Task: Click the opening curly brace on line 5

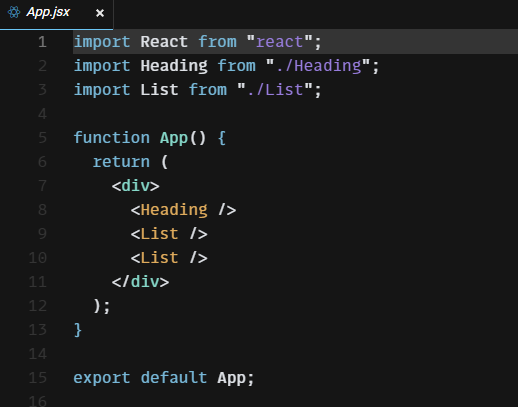Action: pos(222,138)
